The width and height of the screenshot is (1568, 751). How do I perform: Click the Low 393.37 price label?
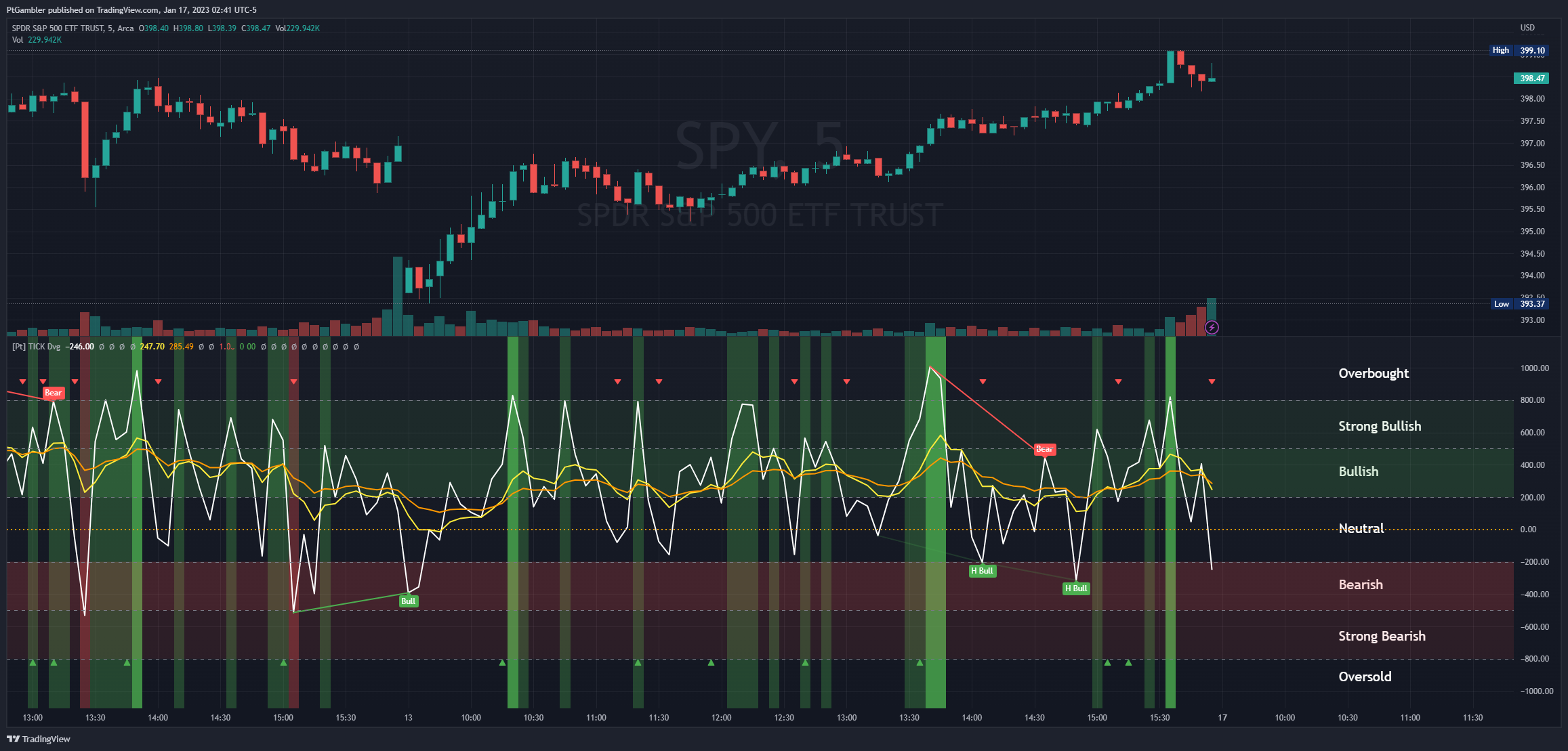pos(1519,304)
